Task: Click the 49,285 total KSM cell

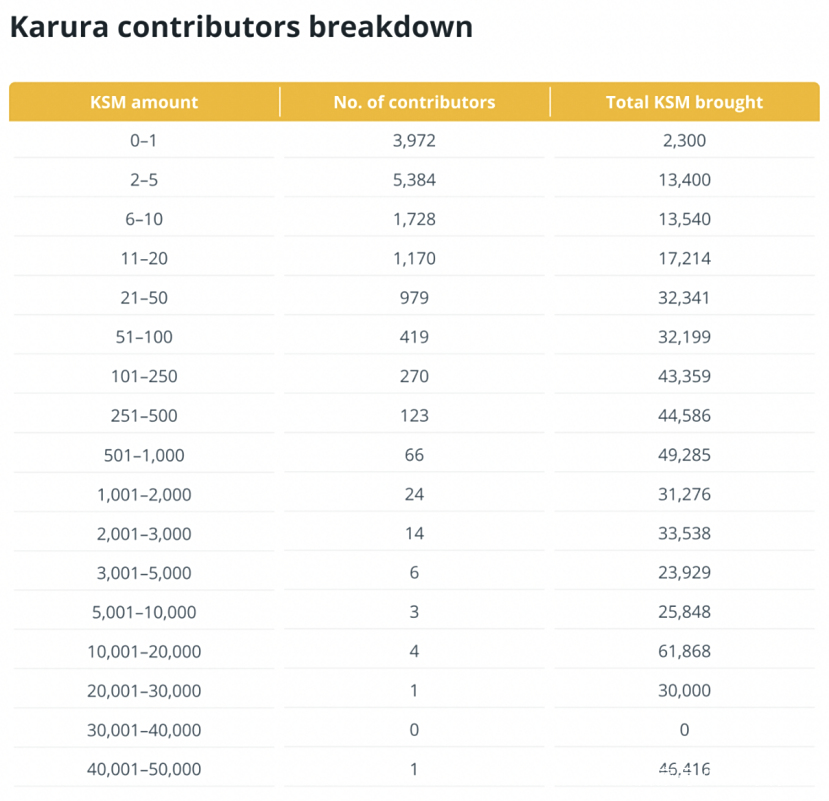Action: (684, 455)
